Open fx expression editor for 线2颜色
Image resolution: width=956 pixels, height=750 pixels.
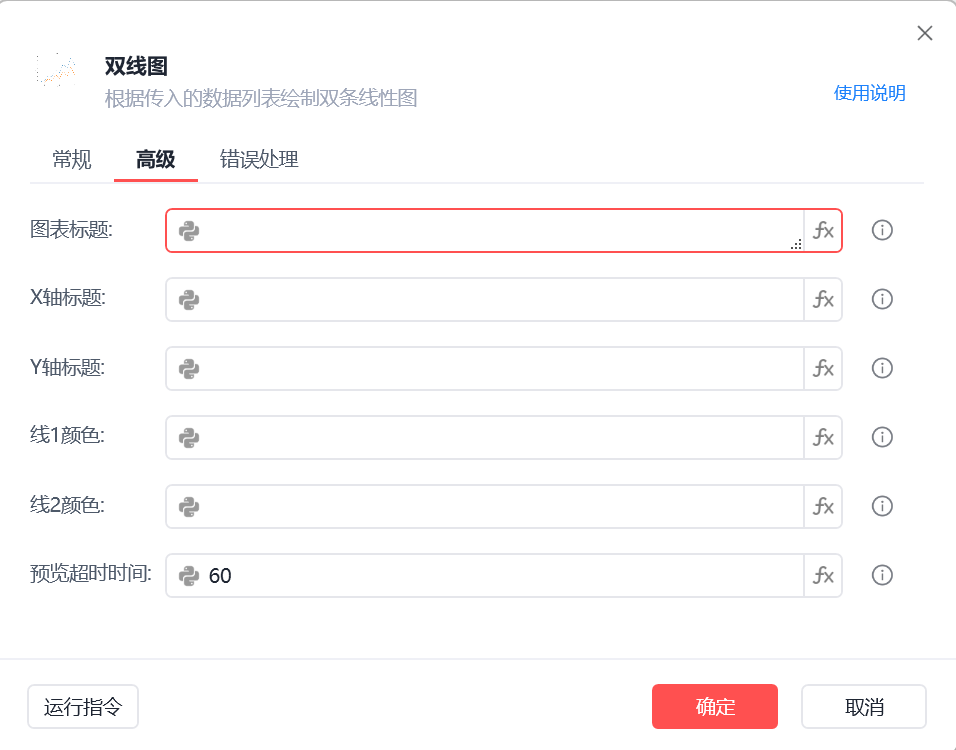[823, 507]
